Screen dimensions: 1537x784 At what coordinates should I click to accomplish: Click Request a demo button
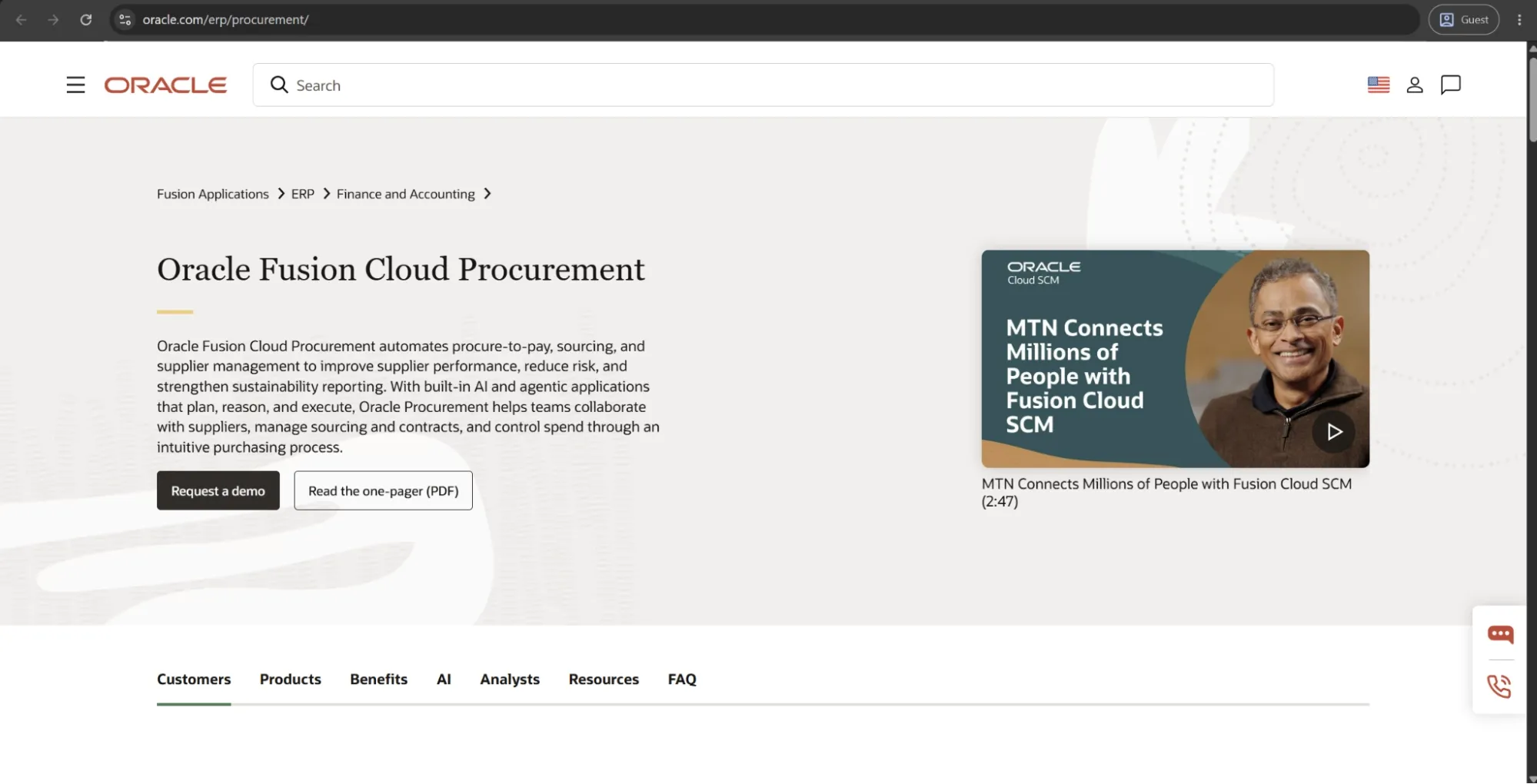(x=218, y=490)
